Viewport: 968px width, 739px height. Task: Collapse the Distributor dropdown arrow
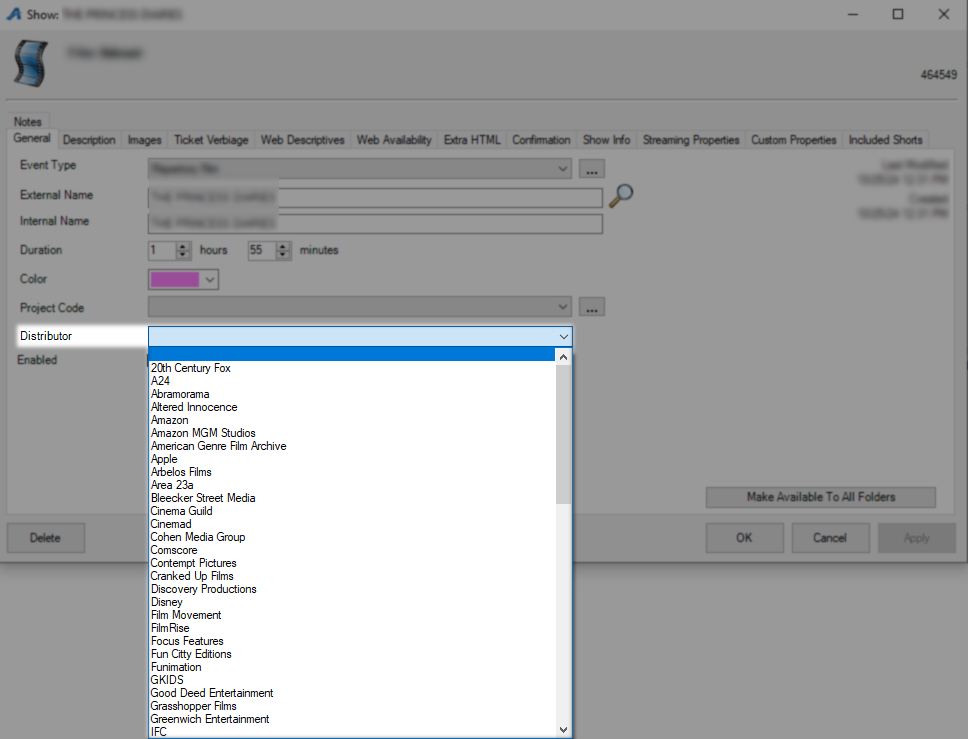click(563, 336)
